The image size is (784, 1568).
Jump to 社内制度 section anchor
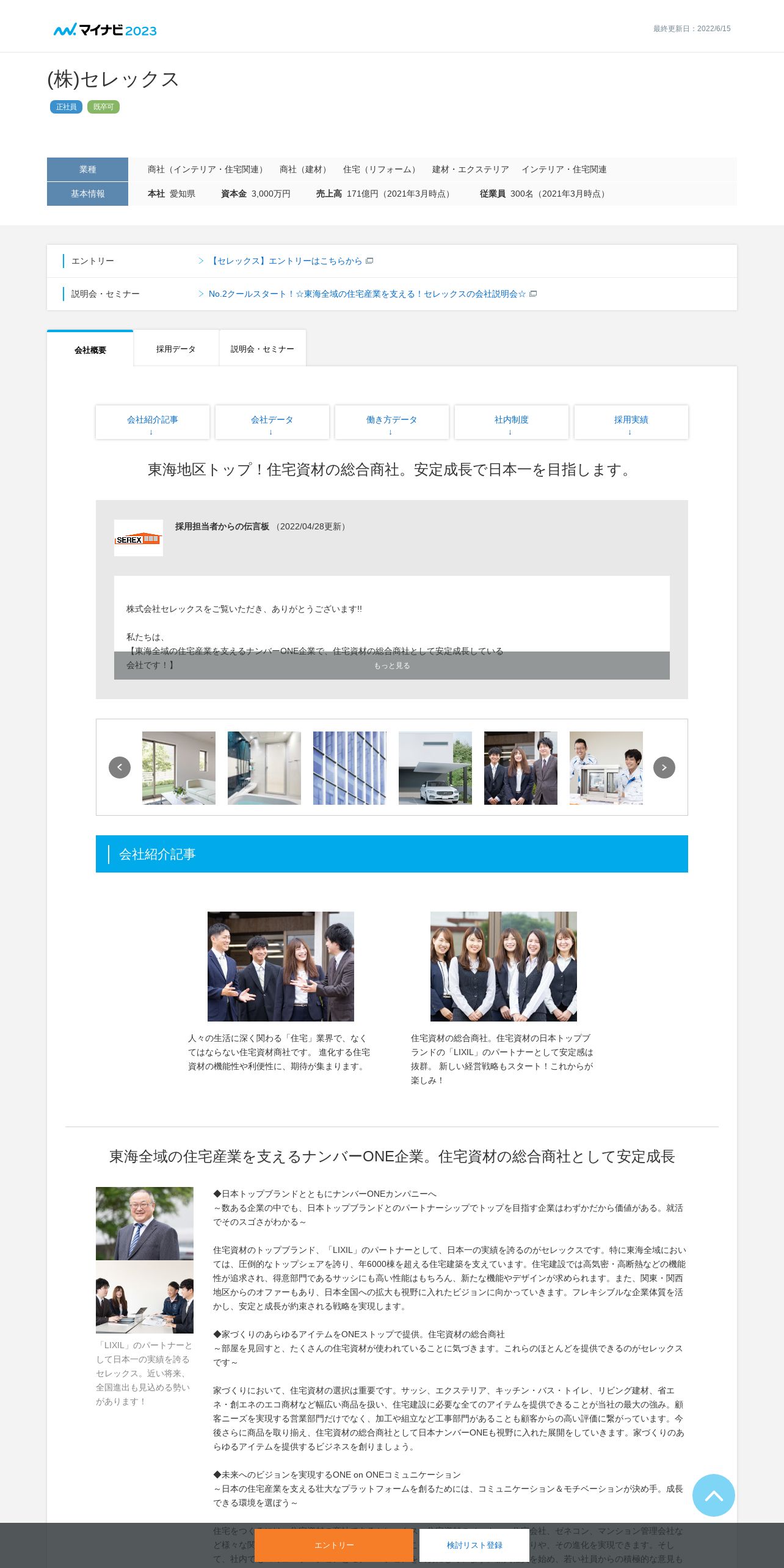point(512,422)
